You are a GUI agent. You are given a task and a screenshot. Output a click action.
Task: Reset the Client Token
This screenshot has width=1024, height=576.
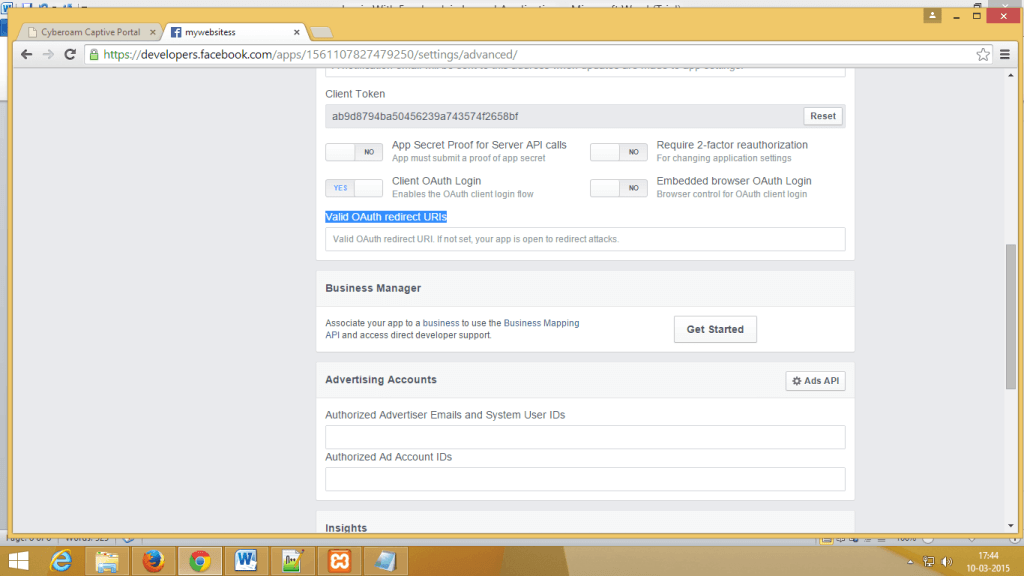click(x=822, y=116)
